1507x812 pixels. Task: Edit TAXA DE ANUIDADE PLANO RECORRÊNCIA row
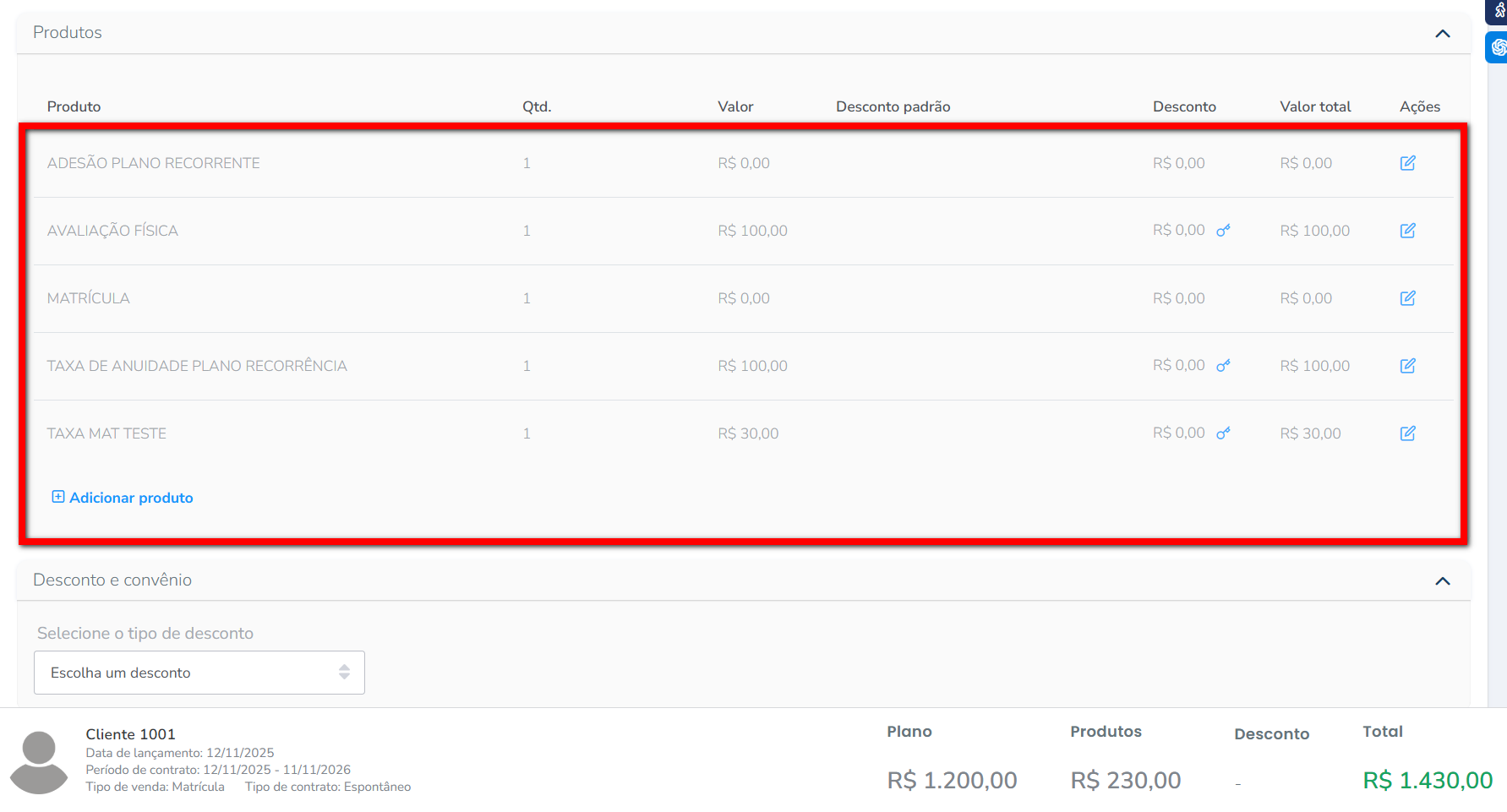pyautogui.click(x=1407, y=366)
